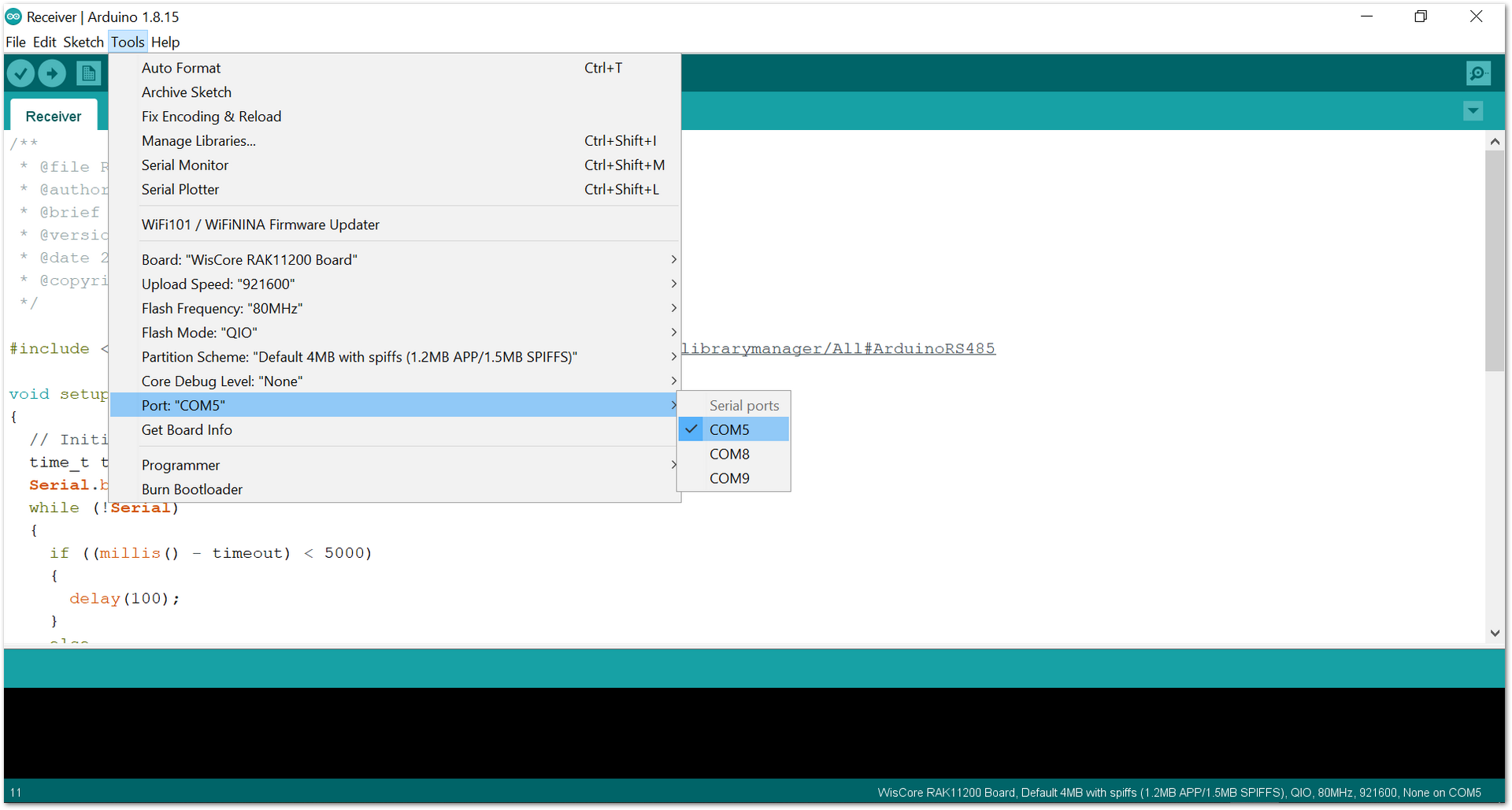The height and width of the screenshot is (810, 1512).
Task: Open the Edit menu
Action: pyautogui.click(x=44, y=42)
